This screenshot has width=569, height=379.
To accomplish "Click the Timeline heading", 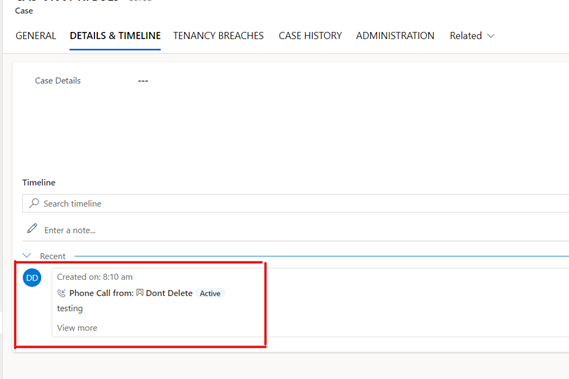I will click(39, 182).
